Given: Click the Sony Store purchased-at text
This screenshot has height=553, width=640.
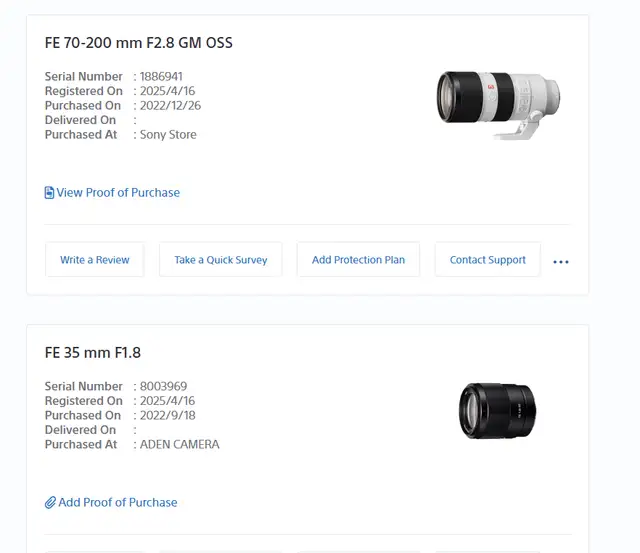Looking at the screenshot, I should click(x=168, y=135).
